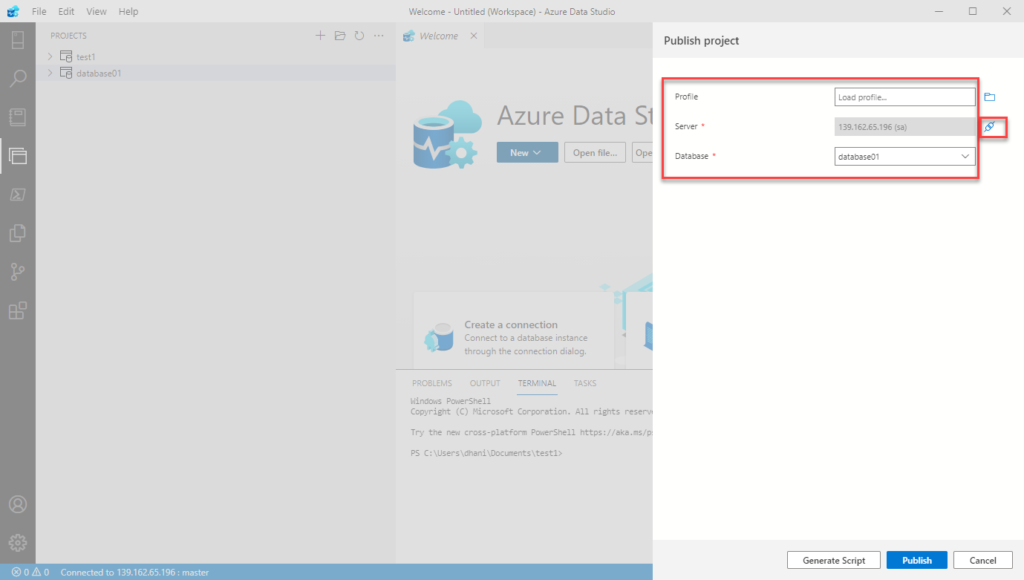Browse for a publish profile file
1024x580 pixels.
989,97
